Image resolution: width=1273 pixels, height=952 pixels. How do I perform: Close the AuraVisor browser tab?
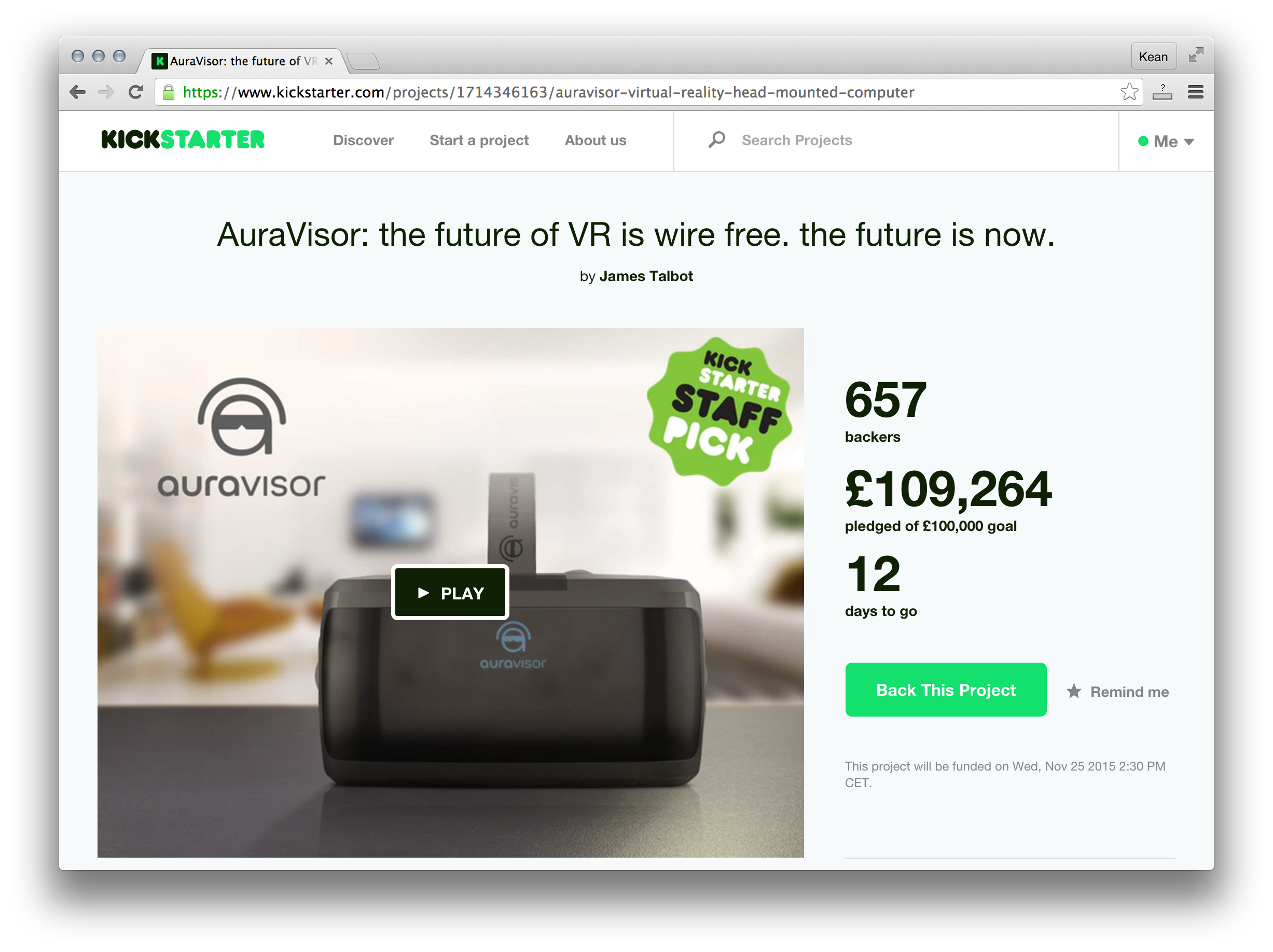[x=328, y=61]
